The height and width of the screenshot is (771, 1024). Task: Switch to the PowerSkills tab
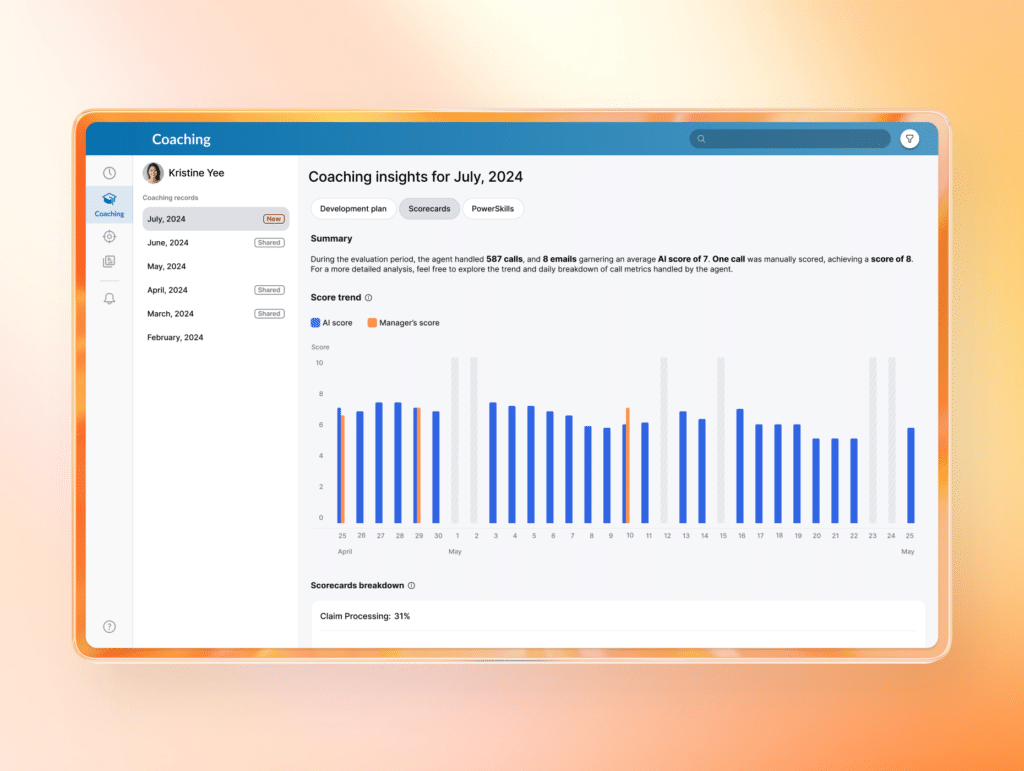pos(493,209)
